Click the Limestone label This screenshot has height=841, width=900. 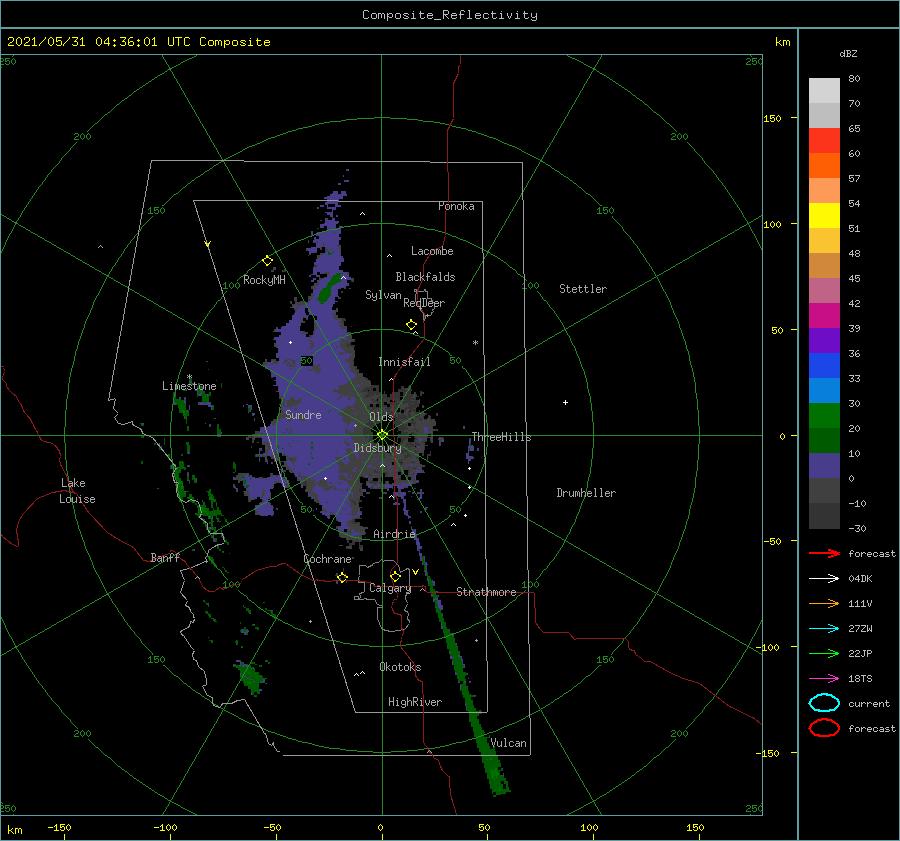tap(189, 386)
